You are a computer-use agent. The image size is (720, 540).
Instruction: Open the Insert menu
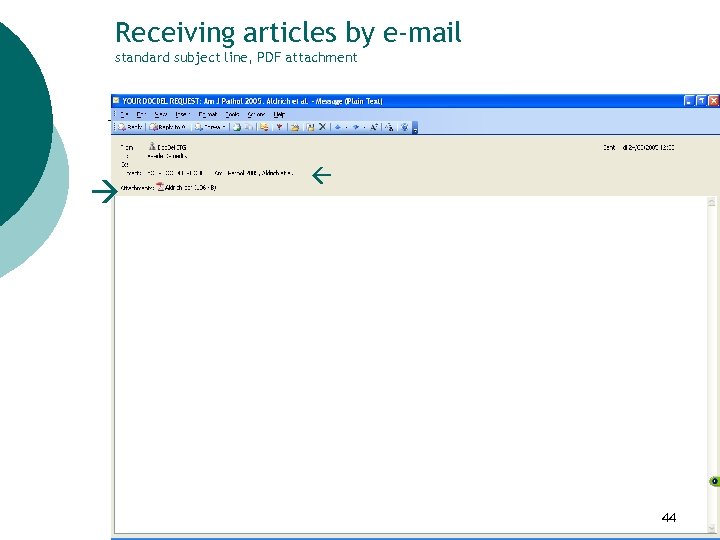pyautogui.click(x=183, y=114)
